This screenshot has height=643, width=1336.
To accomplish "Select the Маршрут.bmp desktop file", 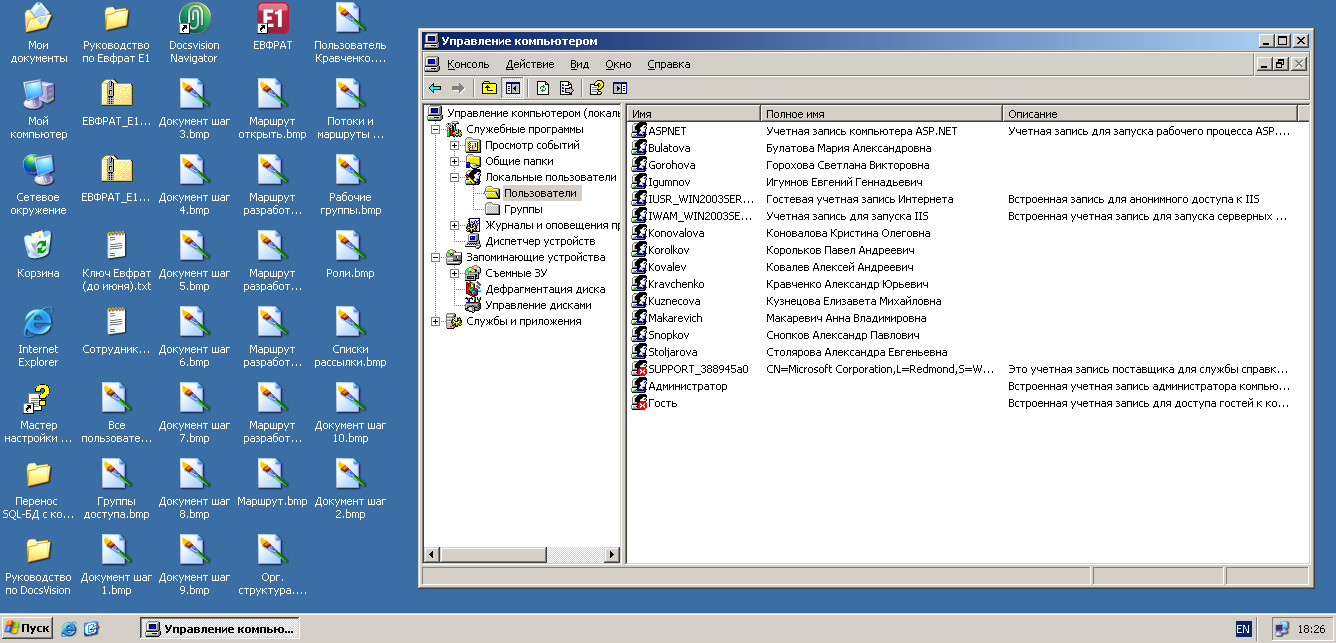I will coord(272,483).
